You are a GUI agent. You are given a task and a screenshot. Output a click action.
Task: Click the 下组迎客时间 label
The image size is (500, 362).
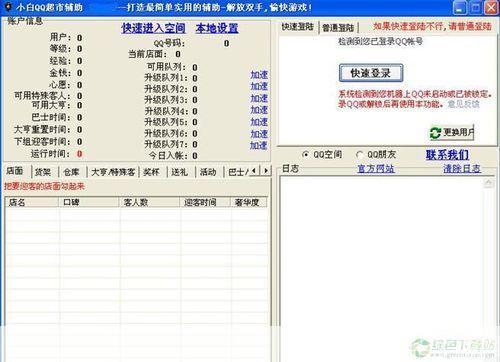(x=42, y=142)
